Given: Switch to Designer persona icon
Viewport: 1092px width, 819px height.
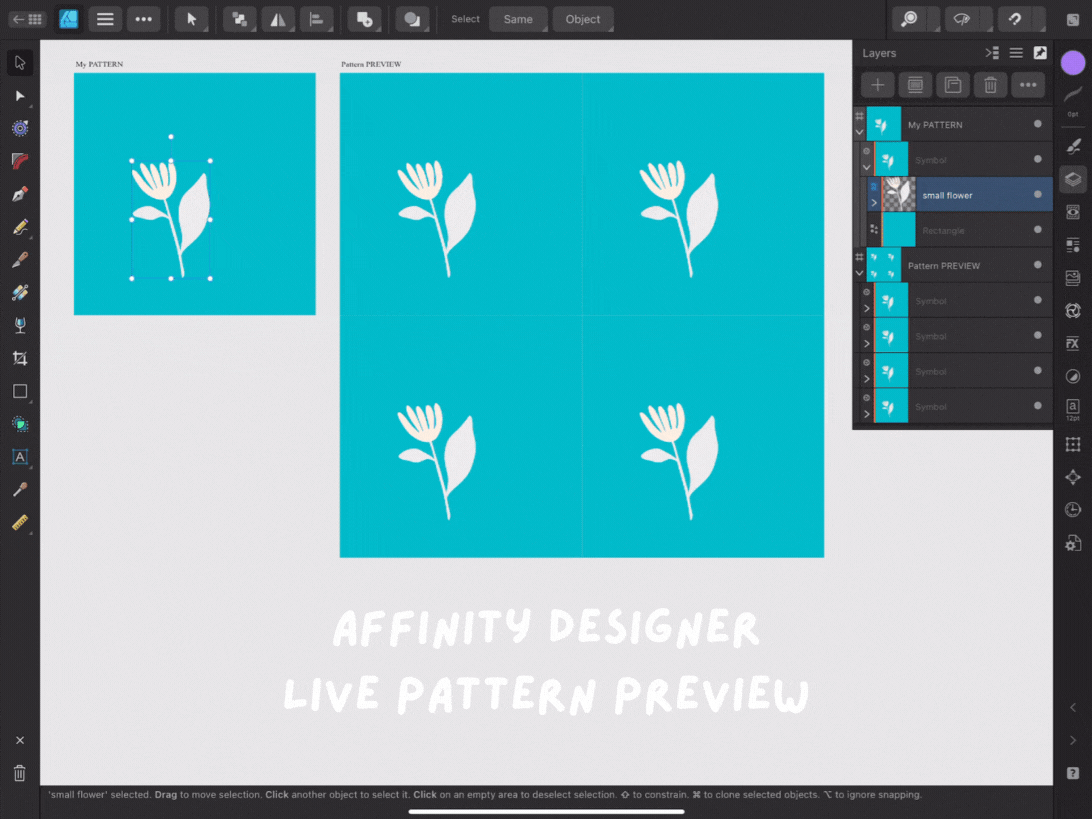Looking at the screenshot, I should pyautogui.click(x=68, y=20).
